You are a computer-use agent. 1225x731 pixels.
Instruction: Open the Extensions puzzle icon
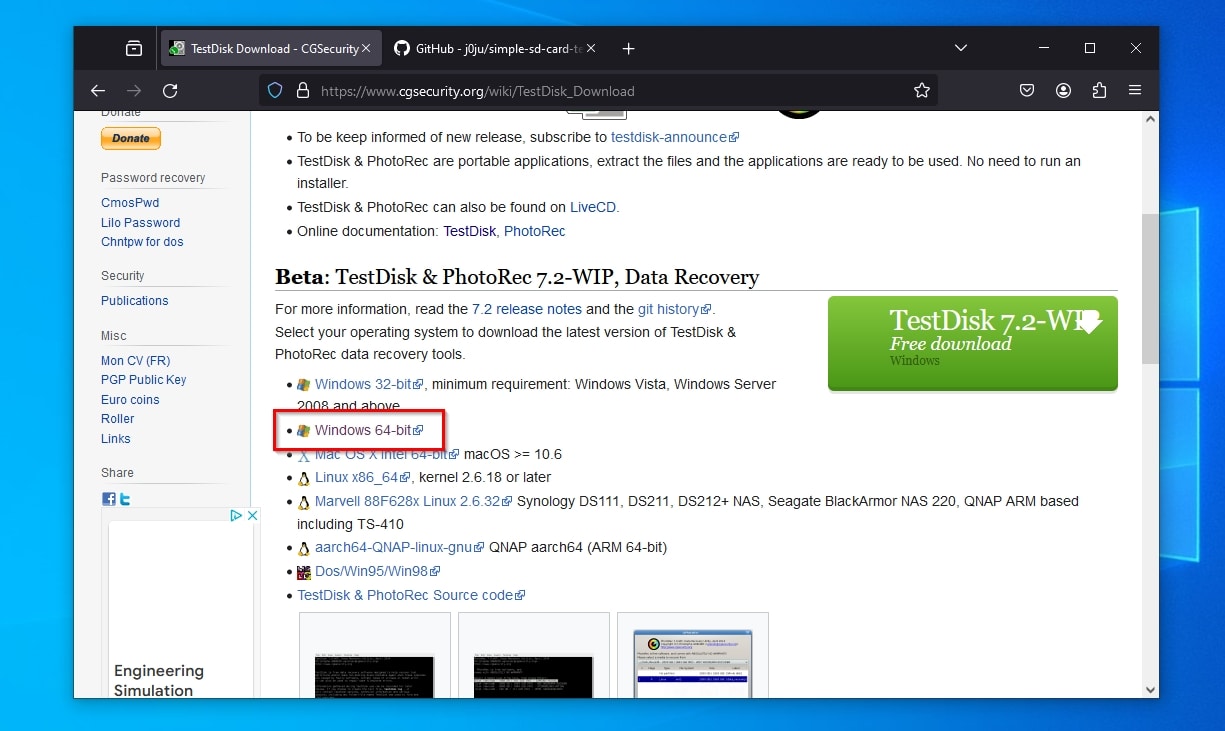pyautogui.click(x=1099, y=91)
